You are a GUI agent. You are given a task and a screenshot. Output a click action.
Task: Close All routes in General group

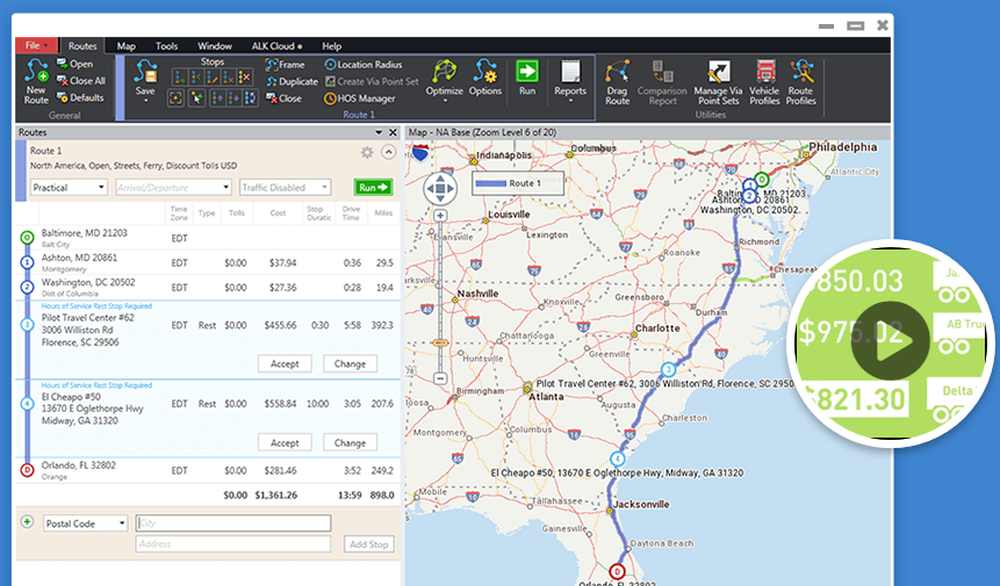coord(81,81)
